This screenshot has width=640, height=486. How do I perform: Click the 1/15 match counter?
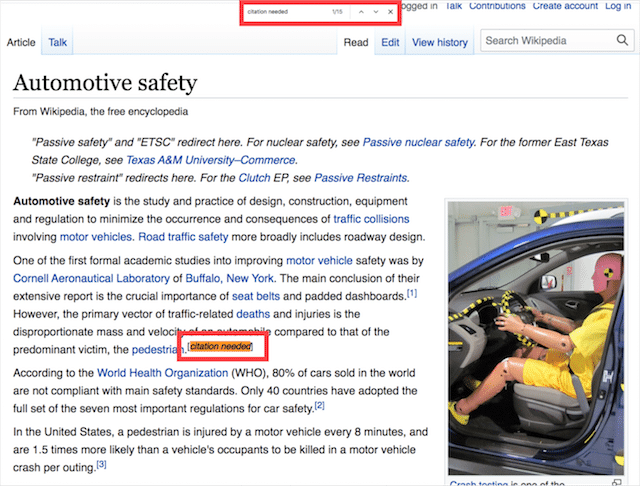pyautogui.click(x=337, y=12)
